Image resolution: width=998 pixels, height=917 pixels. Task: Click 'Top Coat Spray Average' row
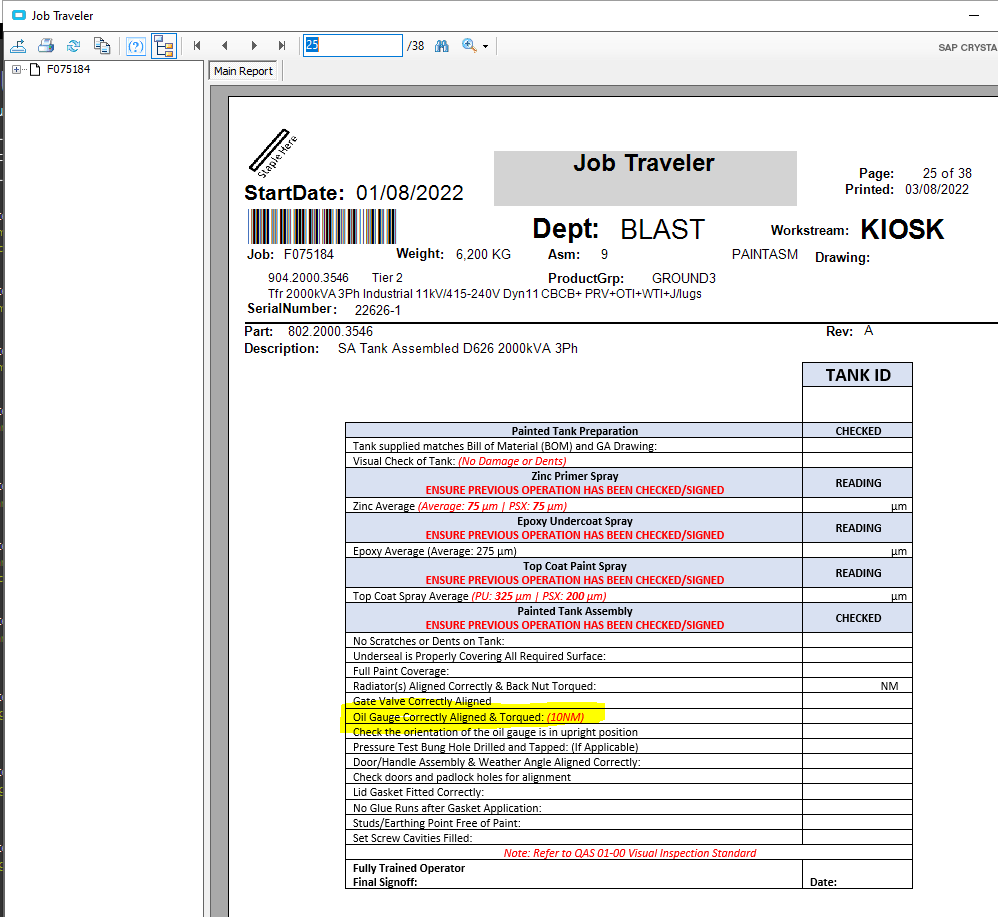pos(573,596)
